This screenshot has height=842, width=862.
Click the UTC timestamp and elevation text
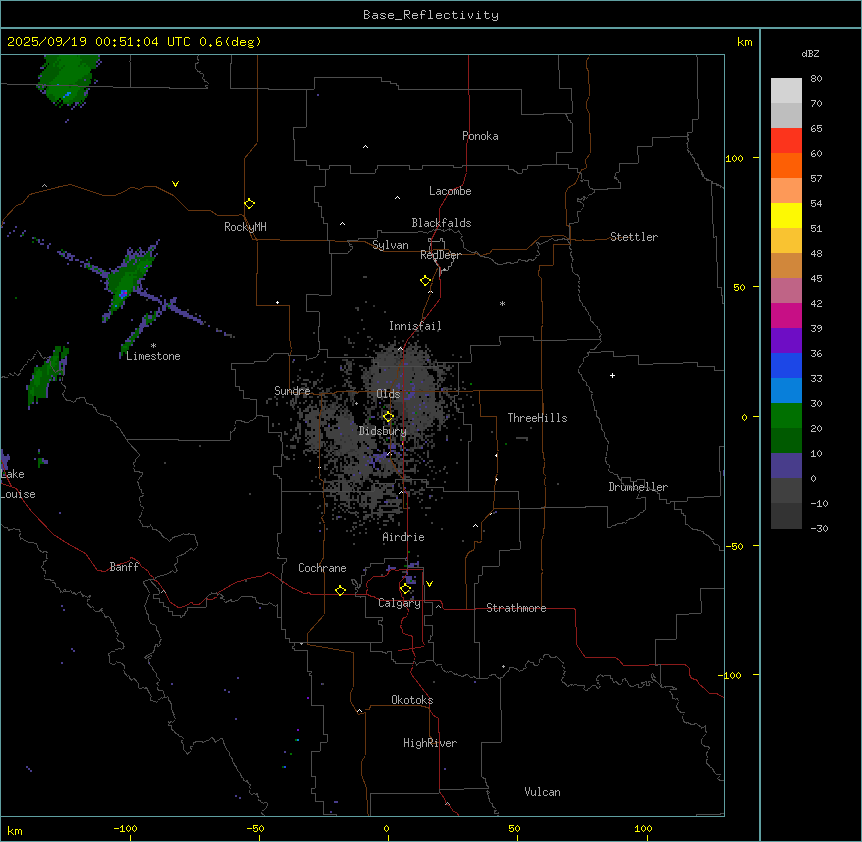(134, 41)
